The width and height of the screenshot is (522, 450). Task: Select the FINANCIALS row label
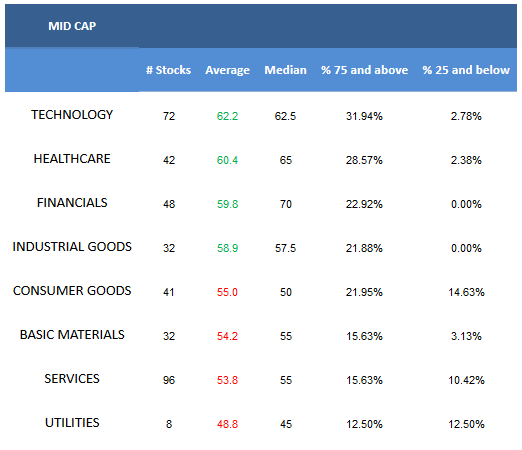[x=72, y=203]
